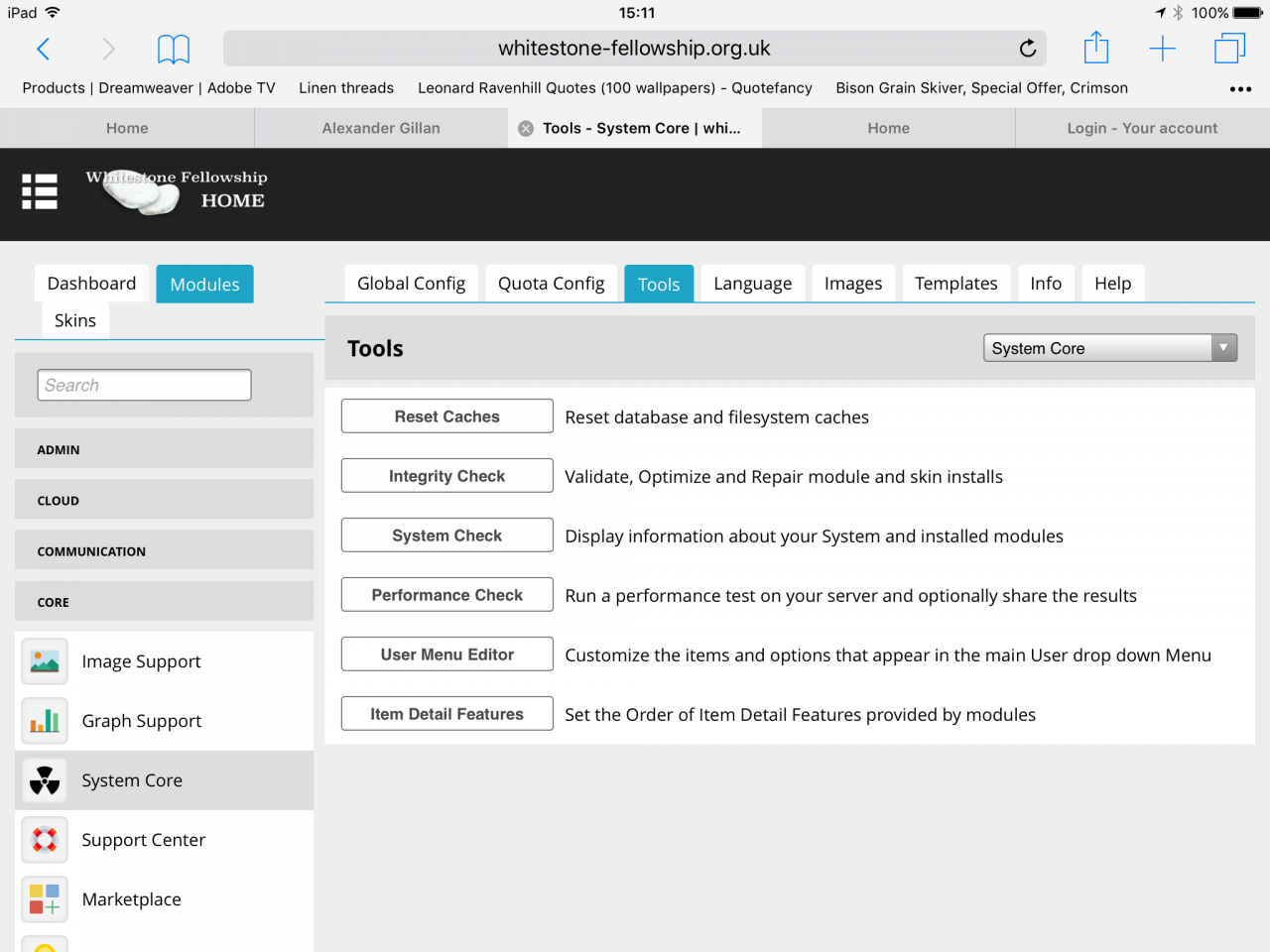This screenshot has height=952, width=1270.
Task: Switch to the Language tab
Action: point(752,284)
